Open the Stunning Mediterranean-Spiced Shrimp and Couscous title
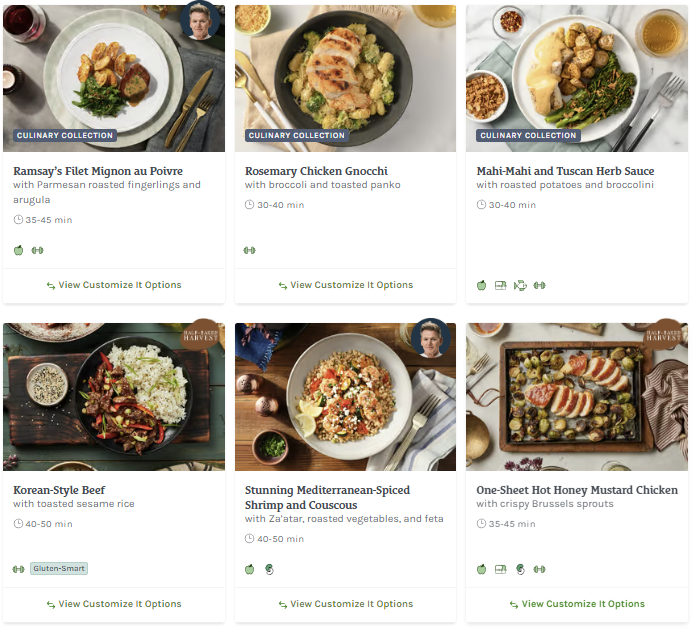The image size is (694, 631). tap(327, 498)
